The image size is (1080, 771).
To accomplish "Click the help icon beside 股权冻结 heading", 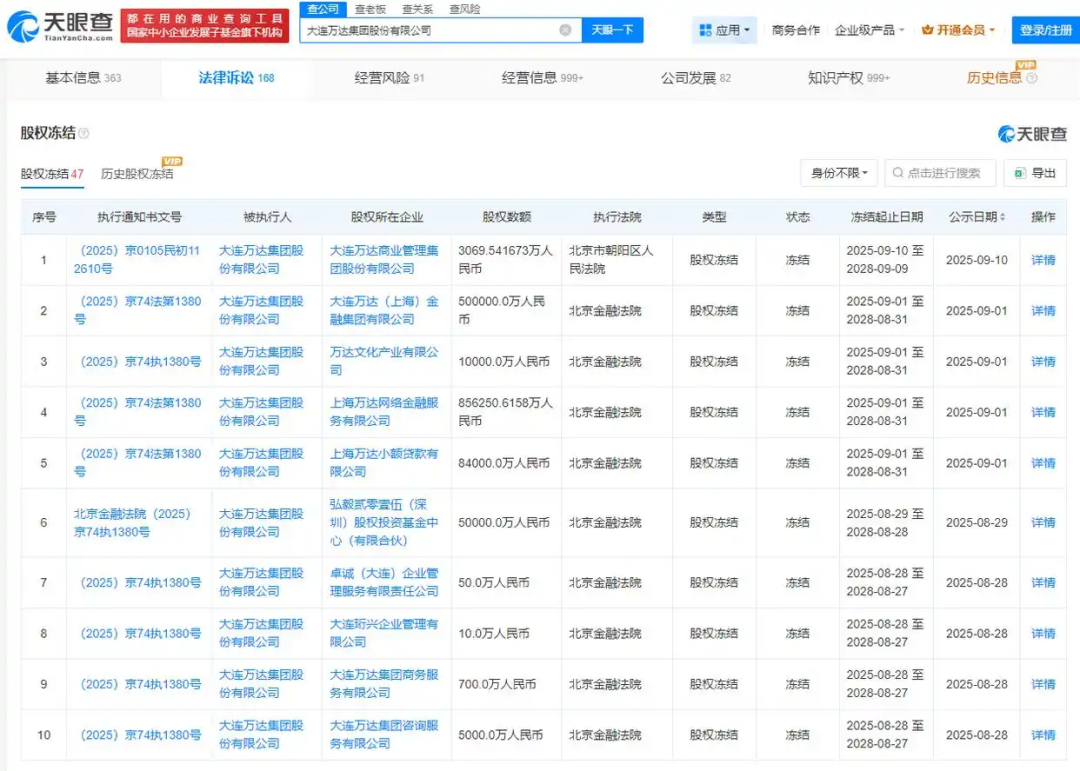I will [84, 133].
